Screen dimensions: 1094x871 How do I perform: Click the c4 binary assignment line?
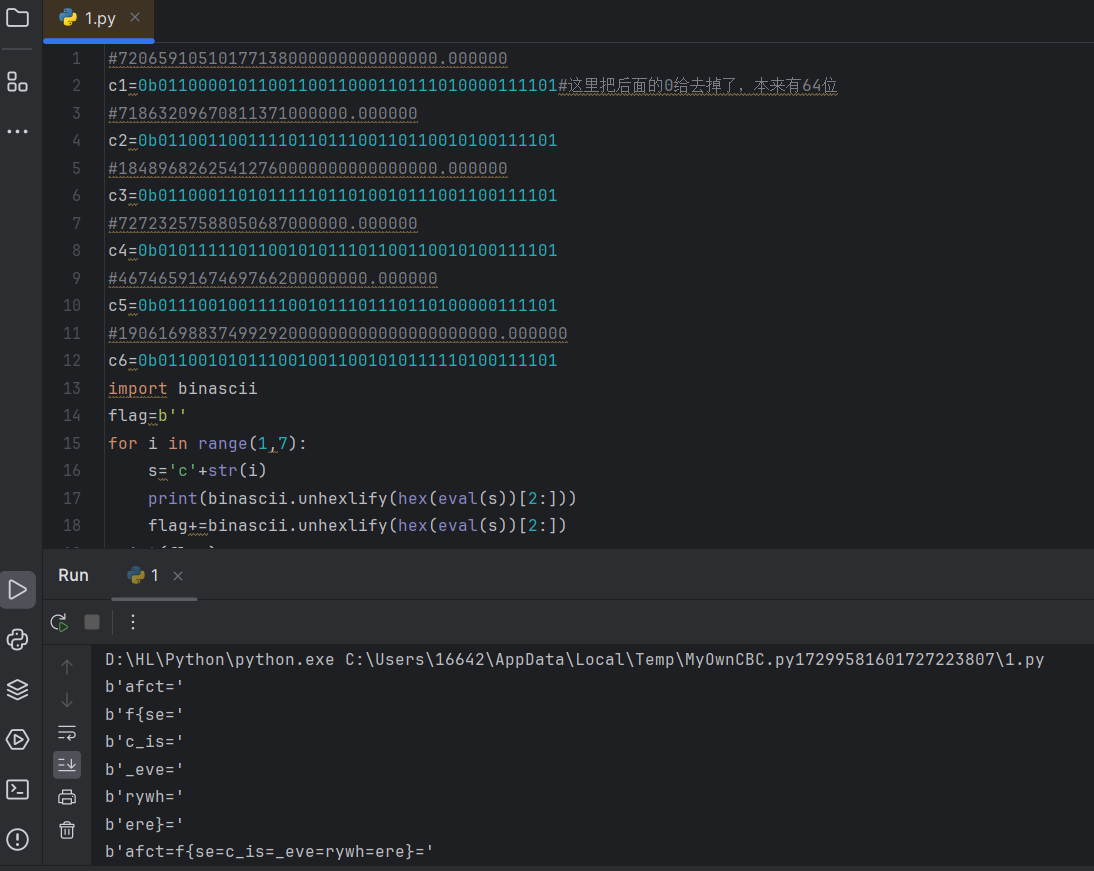point(333,250)
